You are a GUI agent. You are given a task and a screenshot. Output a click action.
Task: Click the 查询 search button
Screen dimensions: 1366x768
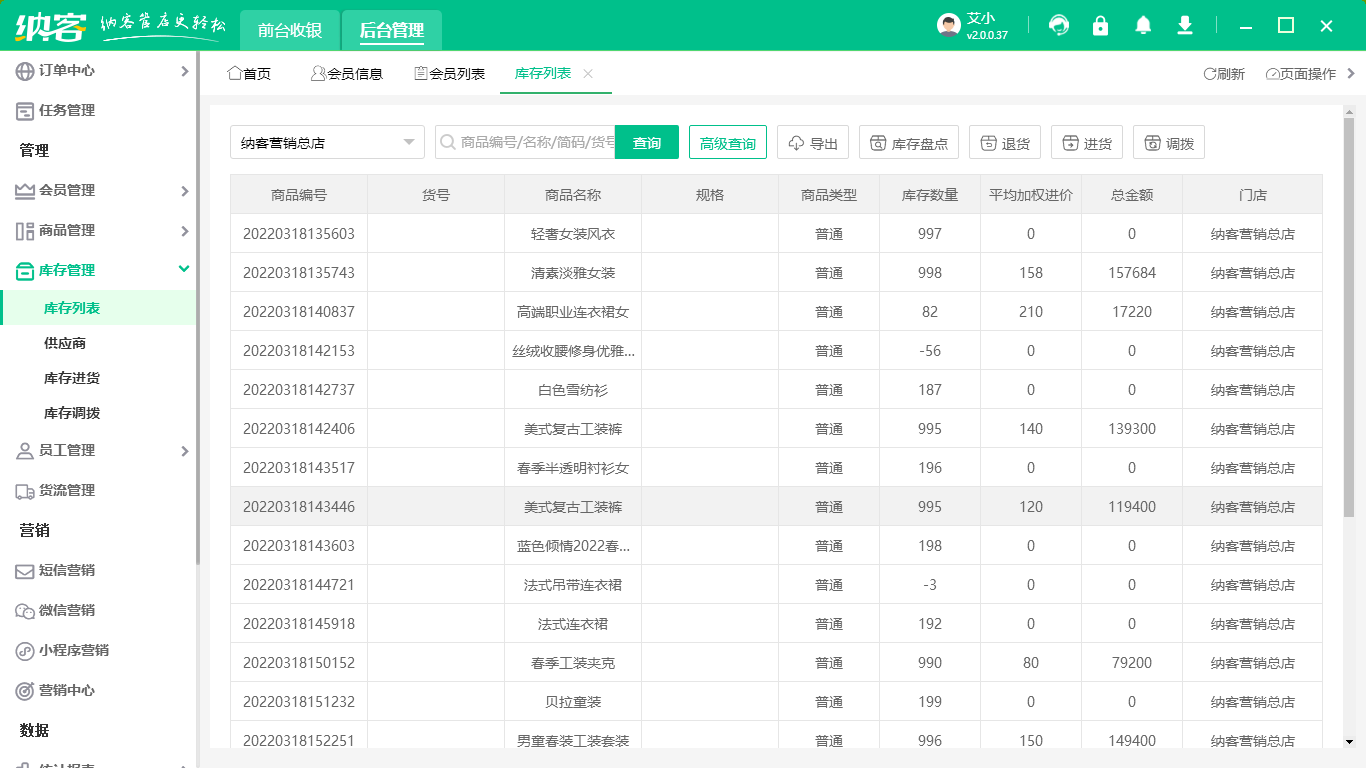(647, 143)
